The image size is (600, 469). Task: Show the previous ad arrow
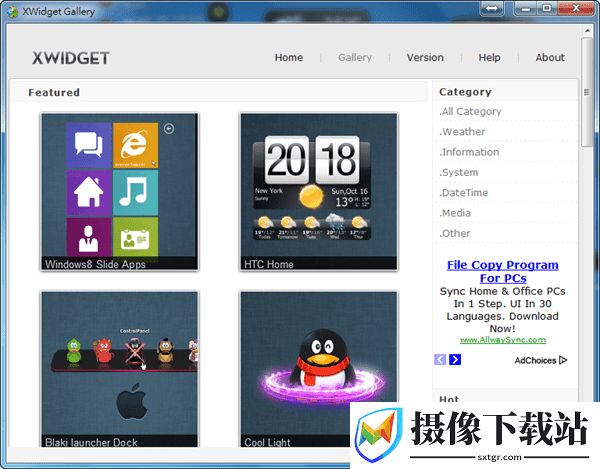click(440, 360)
